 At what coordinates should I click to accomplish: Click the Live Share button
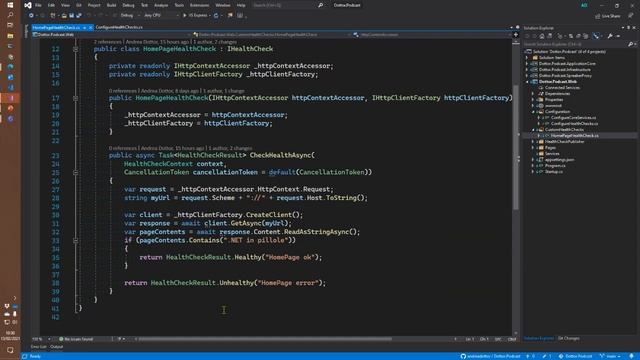coord(608,16)
